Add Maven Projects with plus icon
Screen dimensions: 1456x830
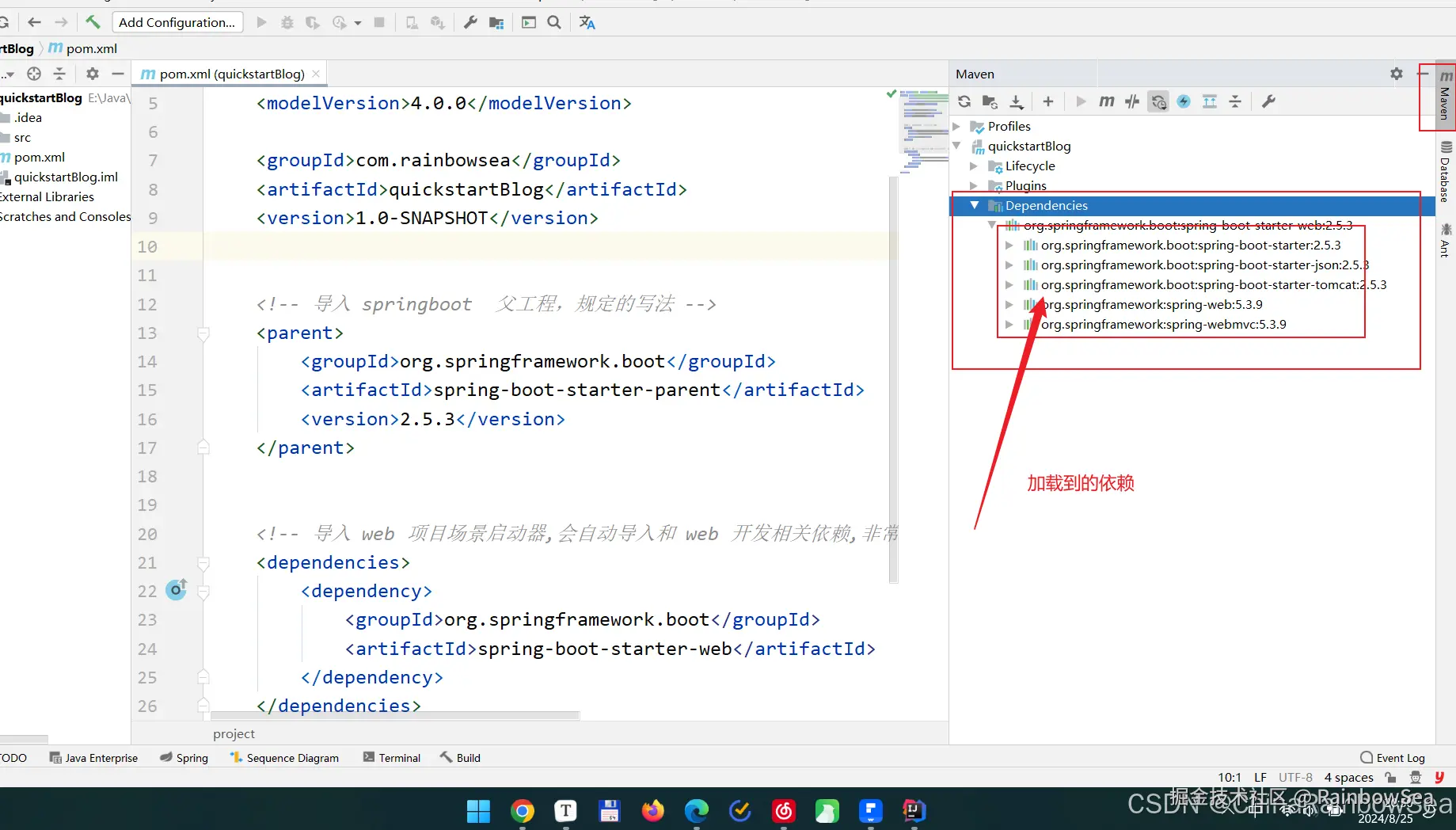tap(1048, 101)
